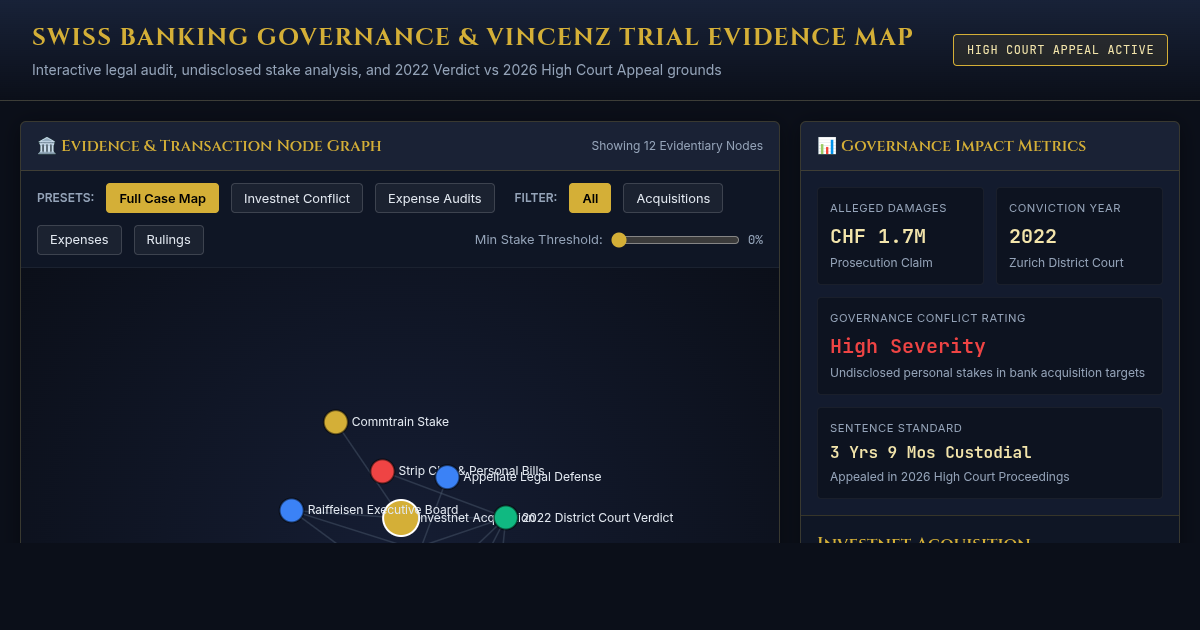The height and width of the screenshot is (630, 1200).
Task: Click the Commtrain Stake node label
Action: tap(400, 422)
